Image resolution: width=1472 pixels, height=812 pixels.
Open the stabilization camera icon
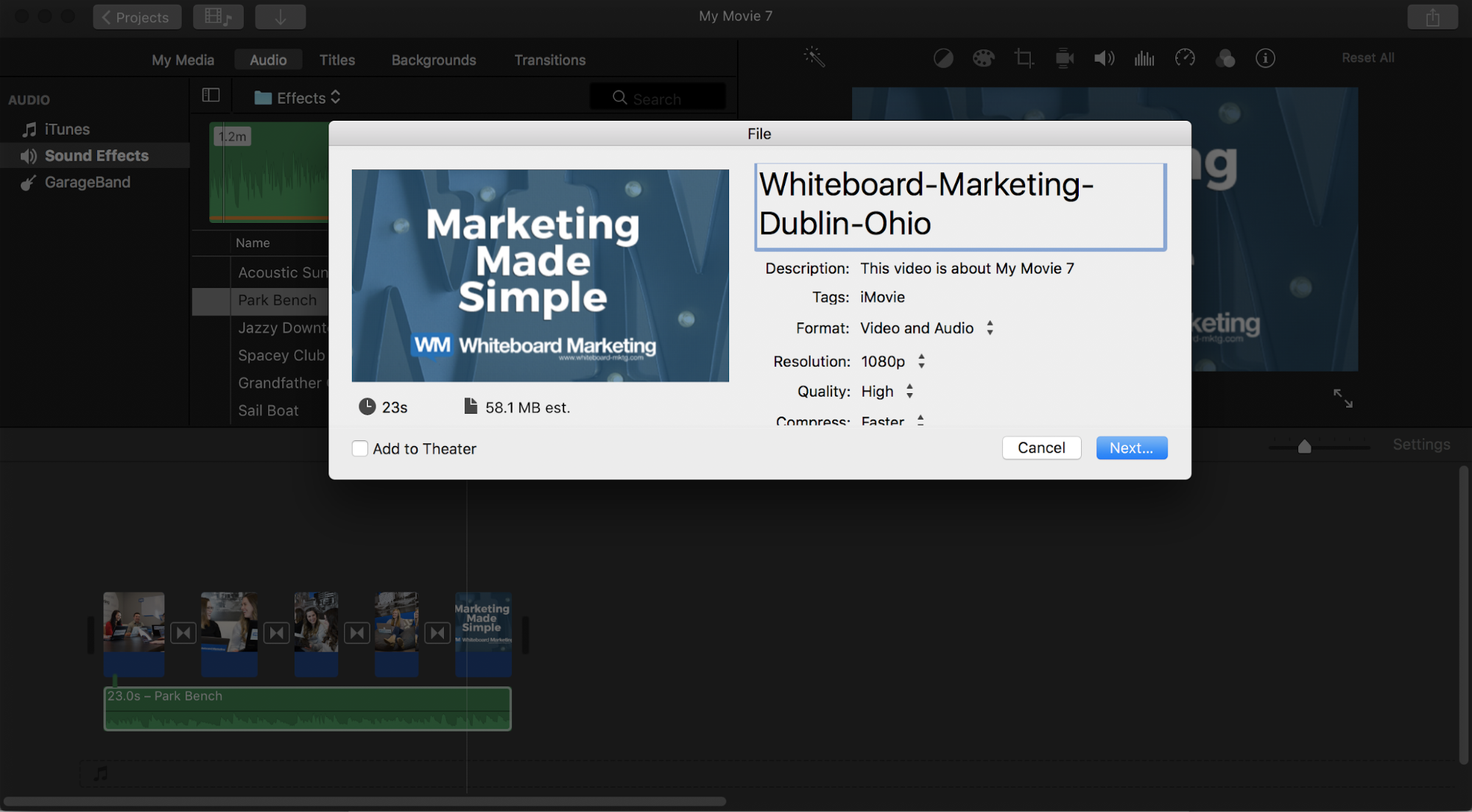tap(1064, 58)
